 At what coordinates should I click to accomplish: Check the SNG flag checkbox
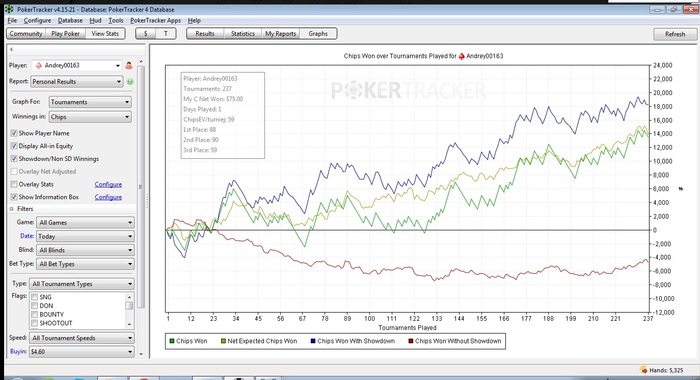[34, 297]
